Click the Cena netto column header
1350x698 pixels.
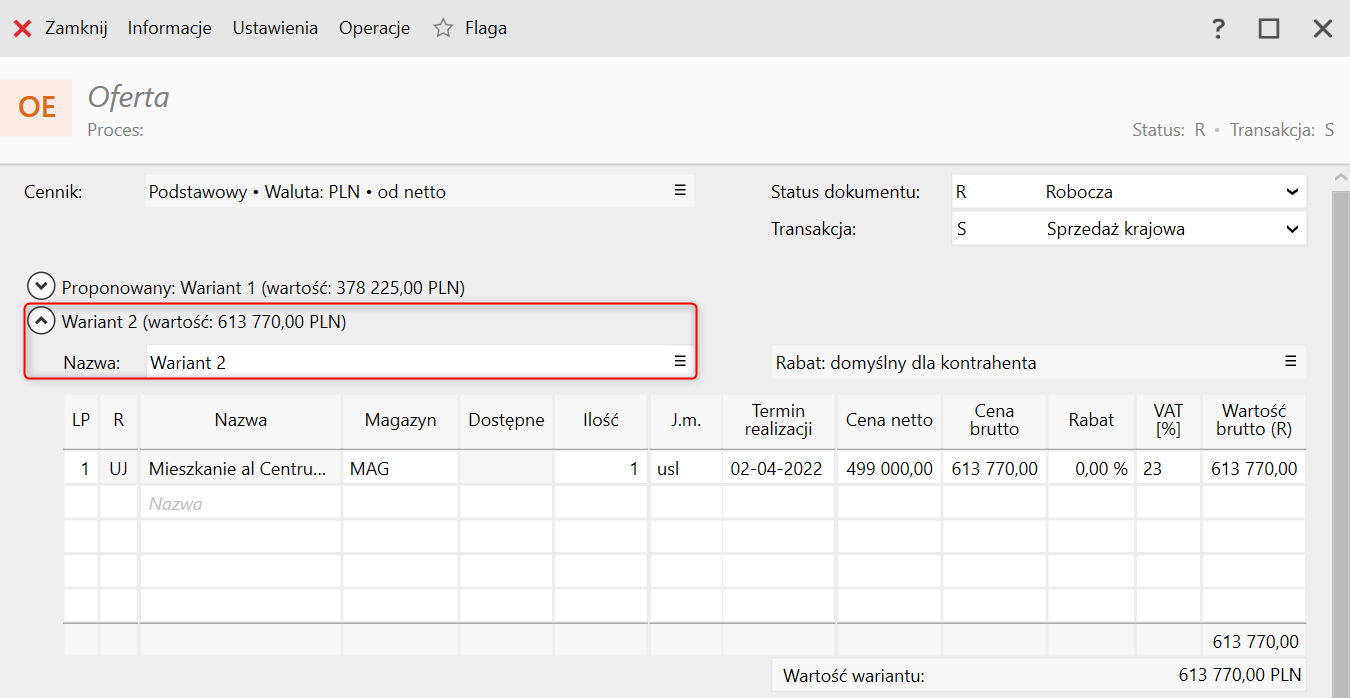click(x=889, y=420)
